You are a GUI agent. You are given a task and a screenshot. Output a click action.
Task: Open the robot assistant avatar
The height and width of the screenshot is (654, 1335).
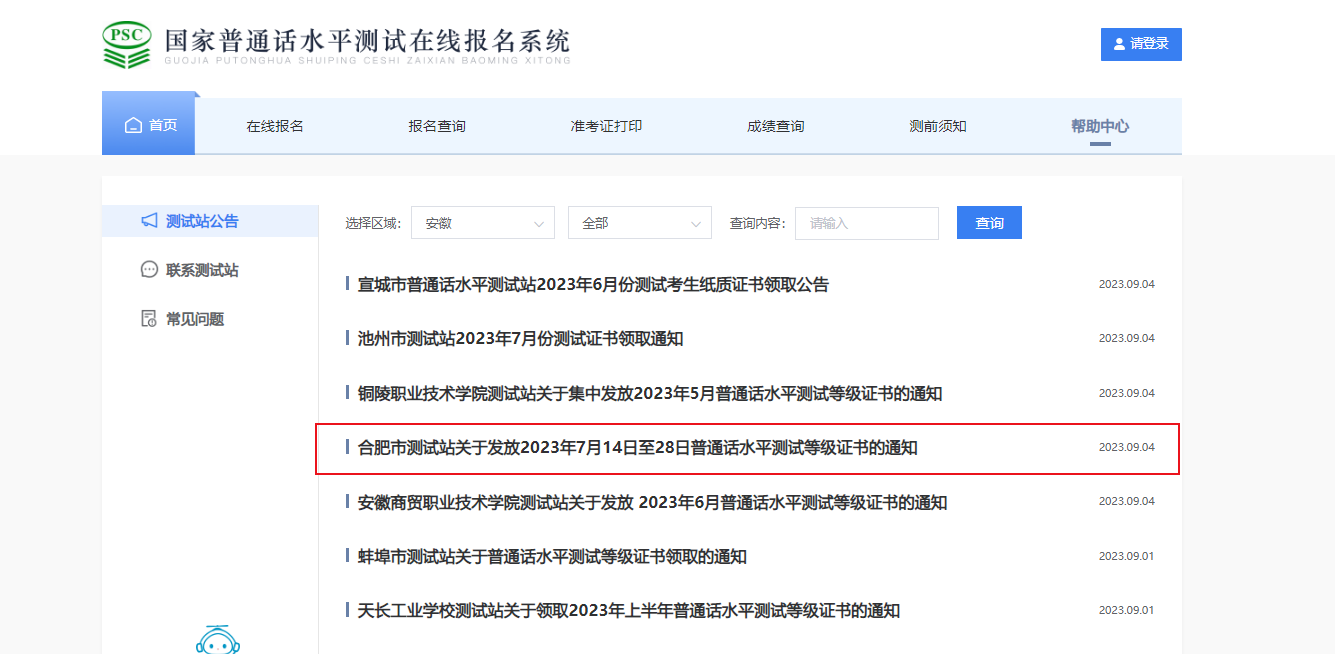(x=218, y=641)
